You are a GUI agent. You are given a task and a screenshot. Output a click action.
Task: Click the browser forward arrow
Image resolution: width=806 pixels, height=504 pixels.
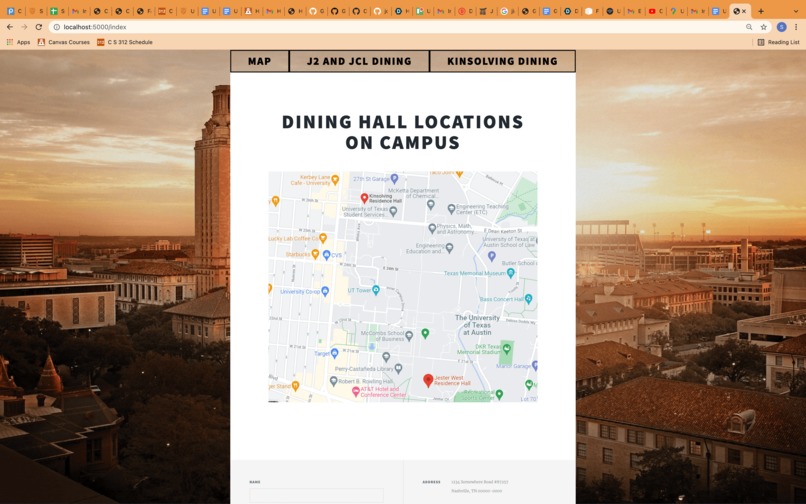[x=24, y=27]
